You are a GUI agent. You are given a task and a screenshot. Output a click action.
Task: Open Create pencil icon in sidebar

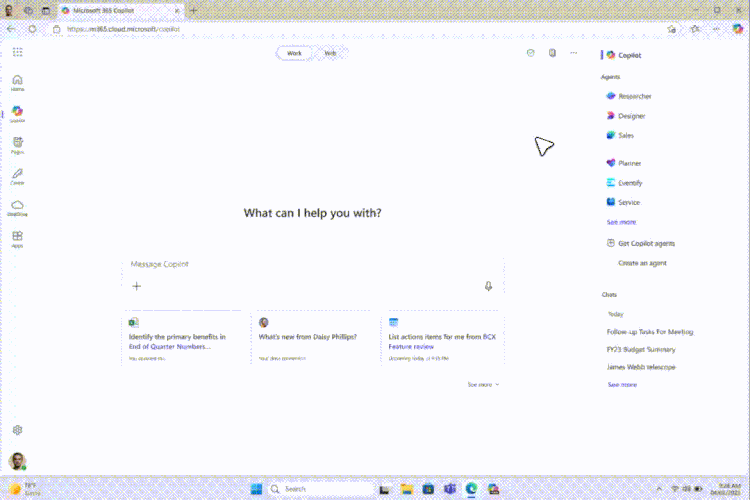point(18,177)
